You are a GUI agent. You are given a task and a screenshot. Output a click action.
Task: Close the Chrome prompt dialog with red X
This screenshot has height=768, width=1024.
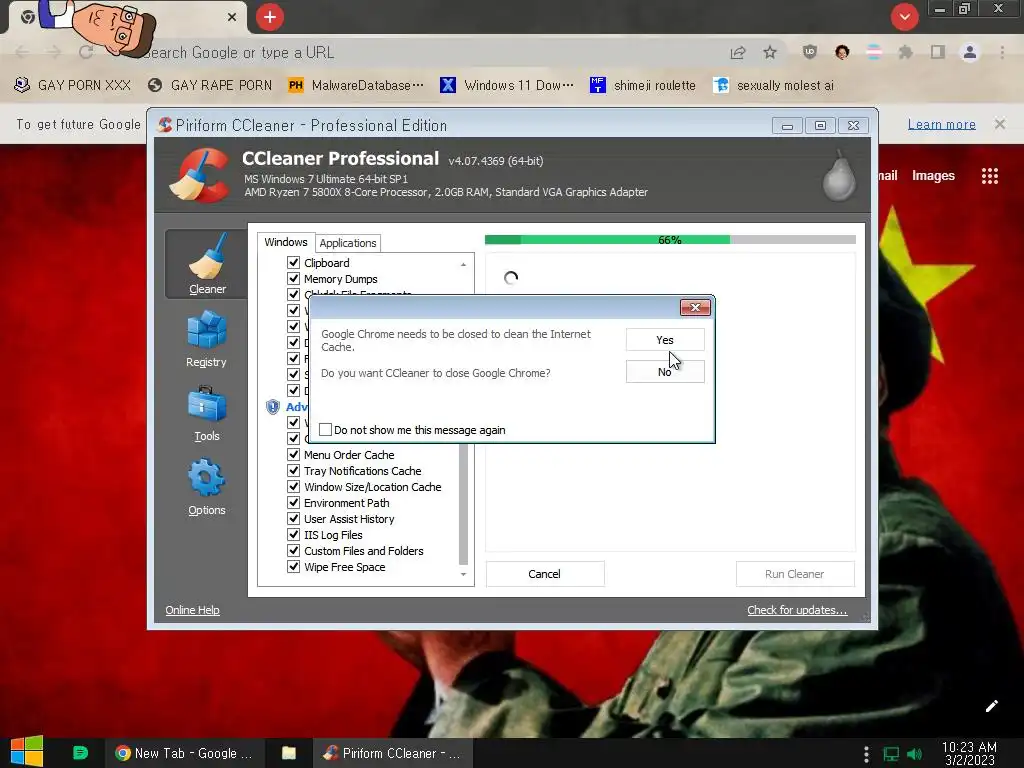(695, 307)
